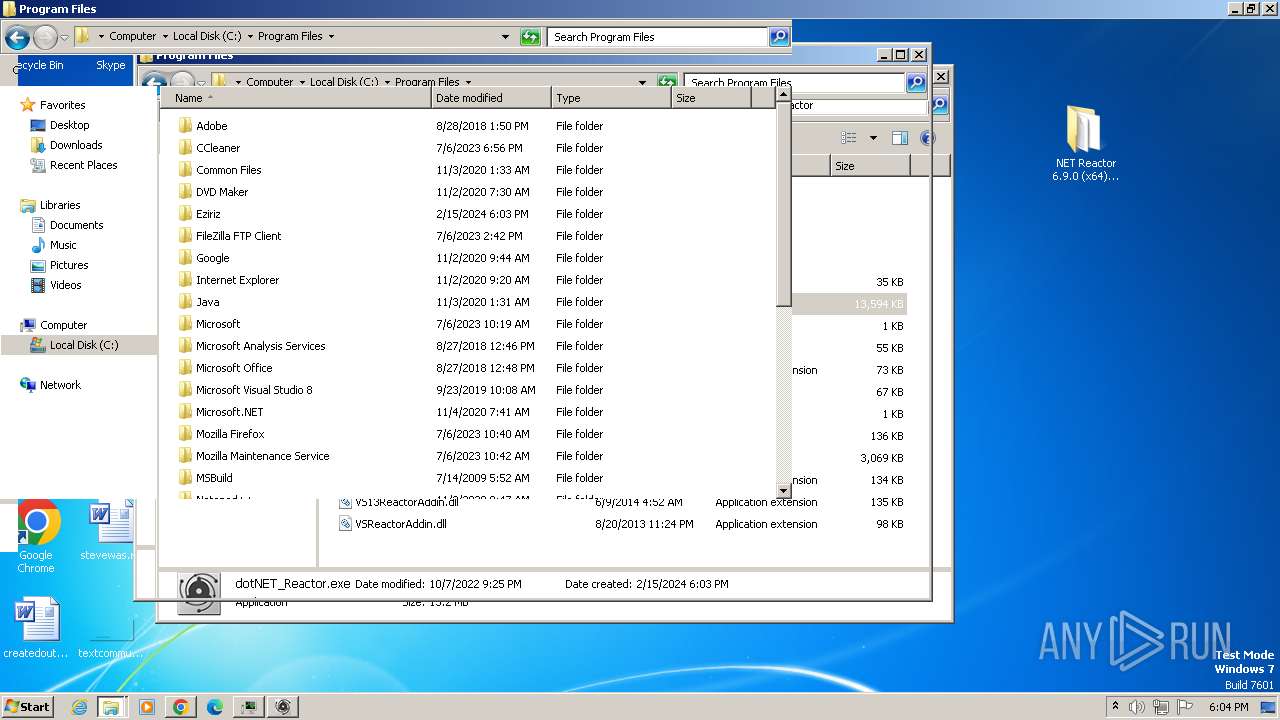This screenshot has width=1280, height=720.
Task: Refresh the front Program Files window
Action: [530, 37]
